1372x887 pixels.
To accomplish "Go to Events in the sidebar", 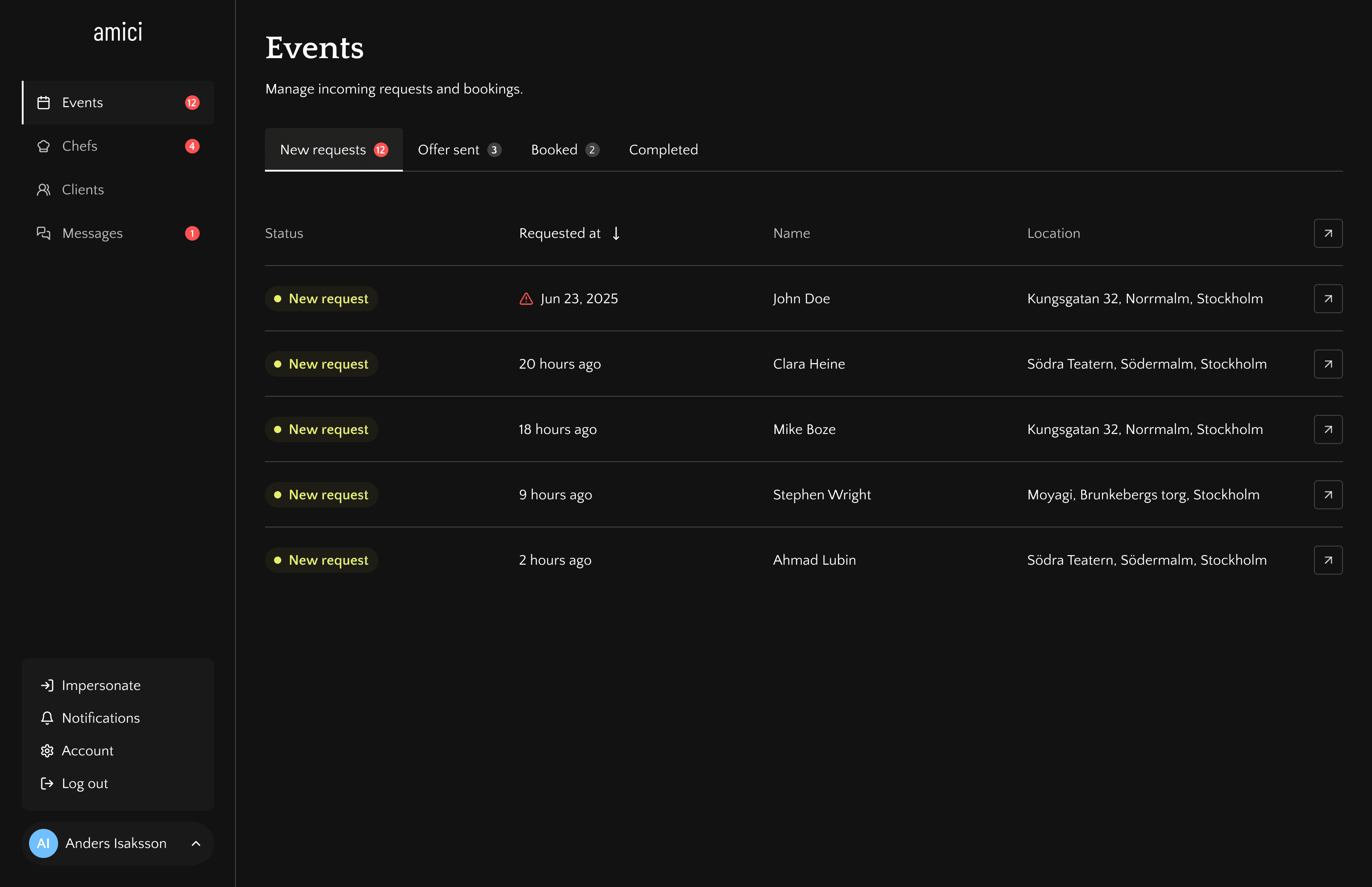I will pyautogui.click(x=118, y=103).
